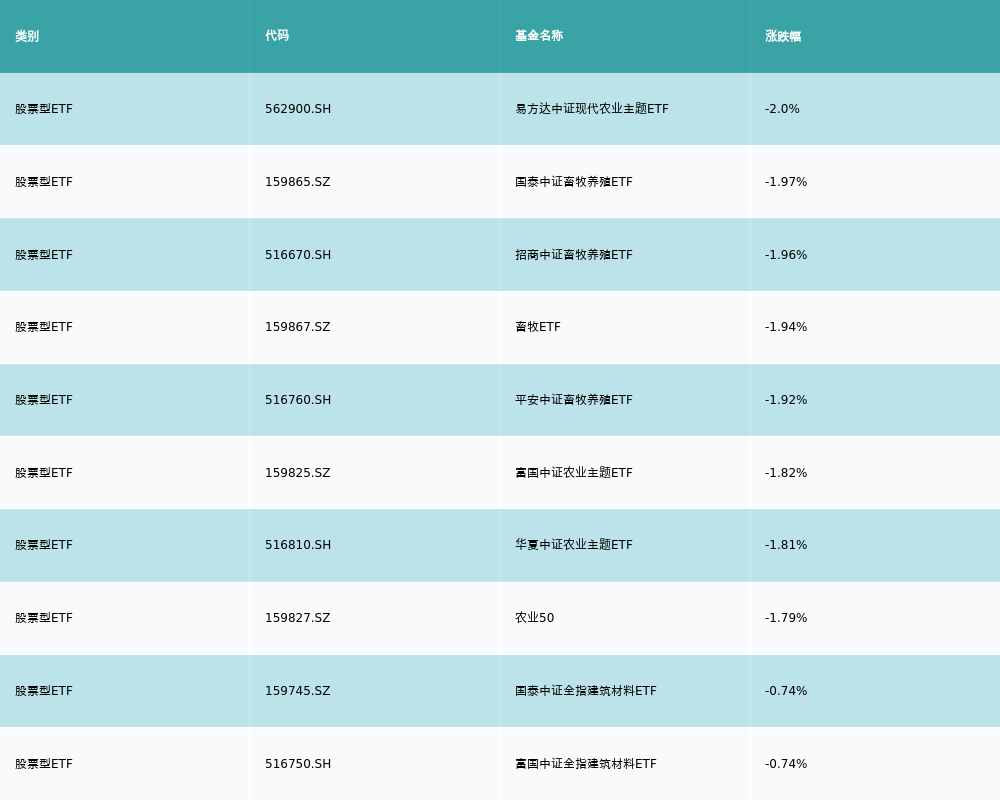
Task: Select fund code 159825.SZ
Action: pos(297,473)
